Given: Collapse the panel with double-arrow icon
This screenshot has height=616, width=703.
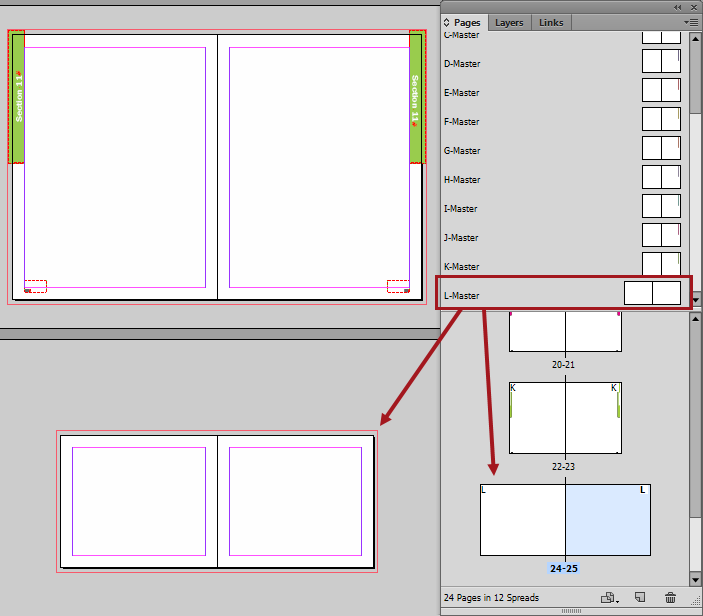Looking at the screenshot, I should (x=677, y=7).
